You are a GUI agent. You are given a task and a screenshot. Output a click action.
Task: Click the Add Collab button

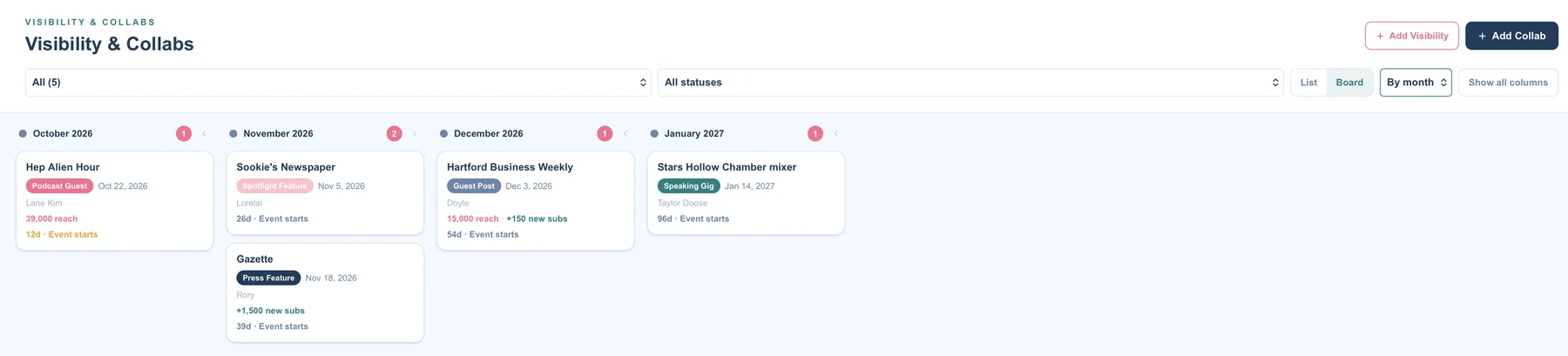(x=1511, y=36)
